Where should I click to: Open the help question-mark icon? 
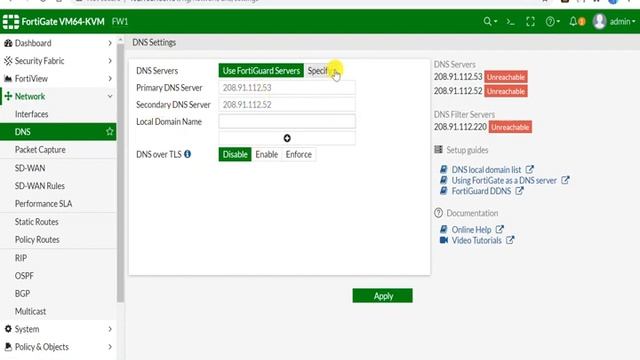[550, 22]
